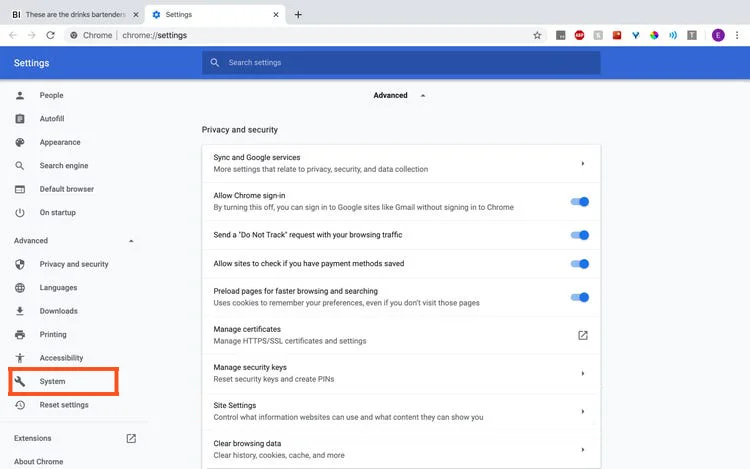
Task: Click the light gray K extension icon
Action: [598, 35]
